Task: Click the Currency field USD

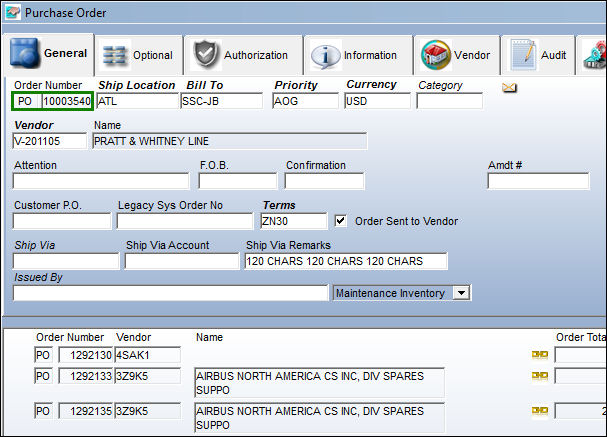Action: point(377,101)
